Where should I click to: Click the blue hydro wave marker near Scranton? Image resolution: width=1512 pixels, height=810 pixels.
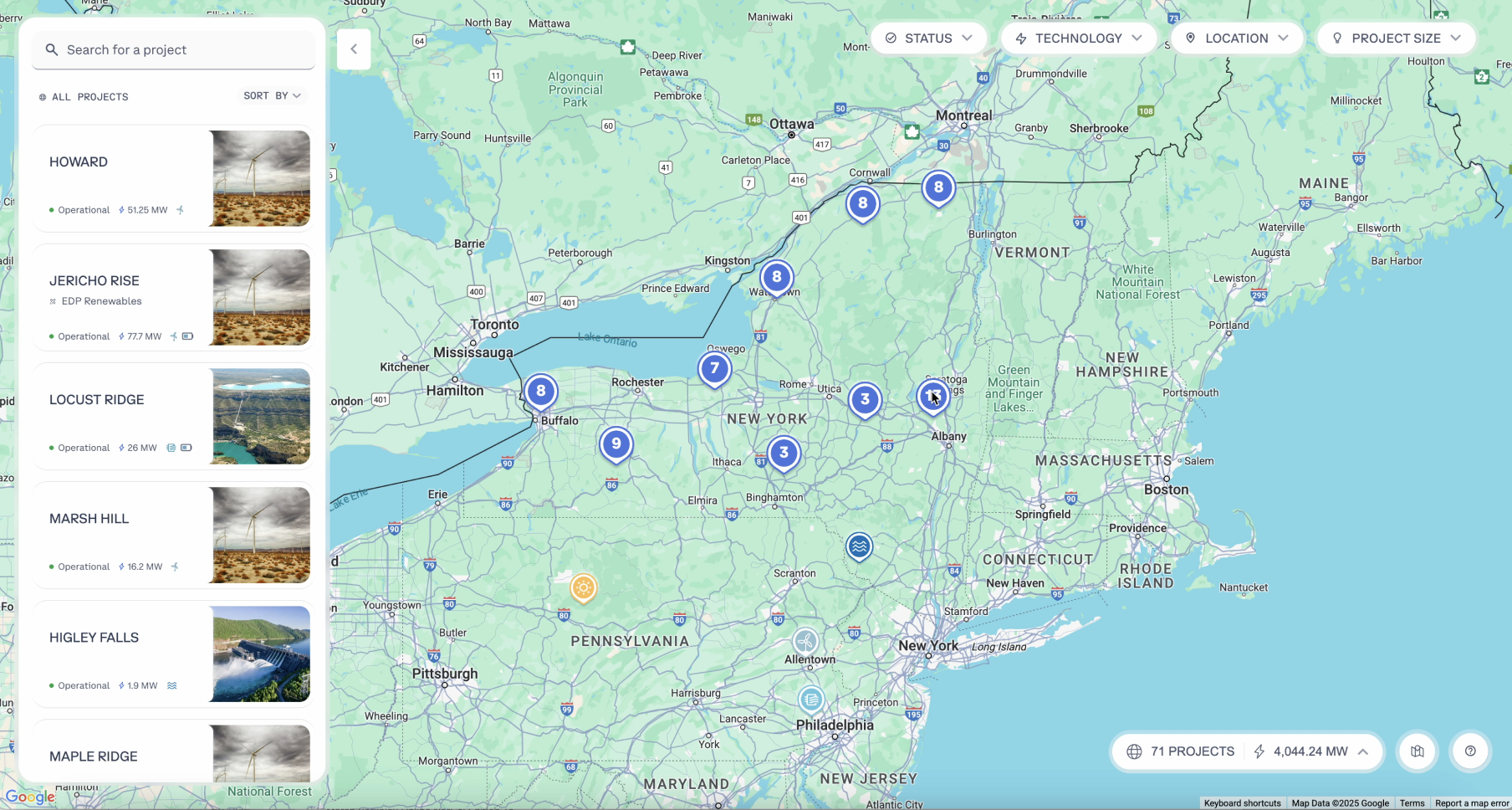[859, 546]
